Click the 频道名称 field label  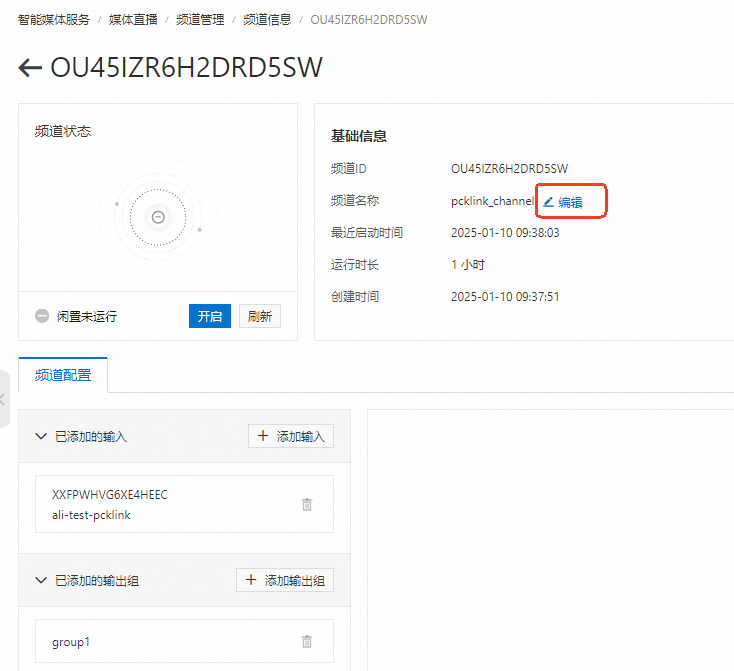355,200
